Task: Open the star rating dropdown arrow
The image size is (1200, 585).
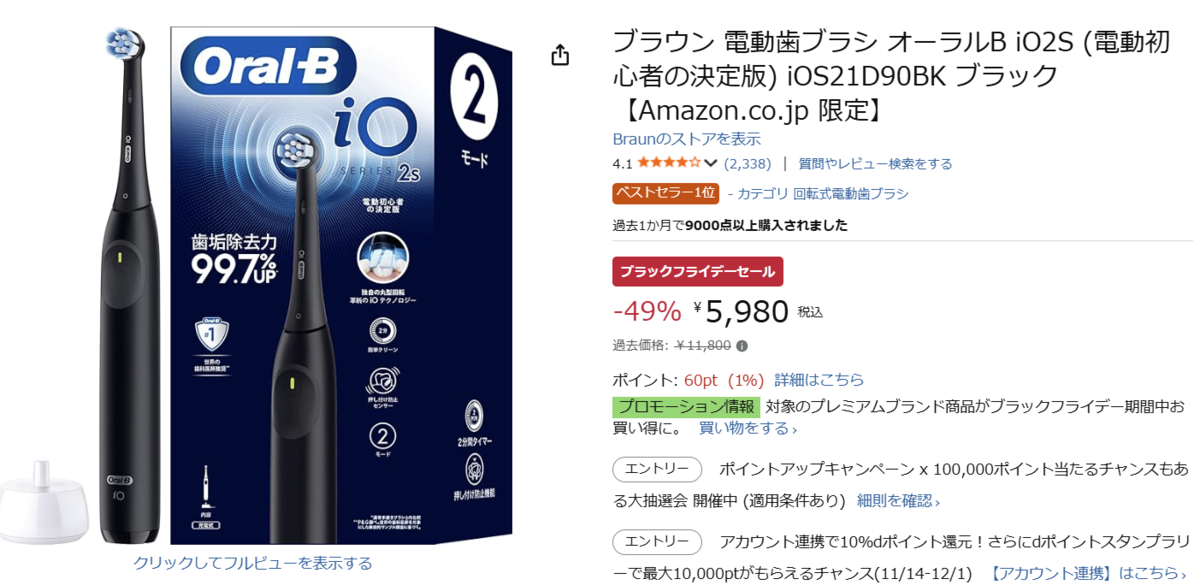Action: (711, 163)
